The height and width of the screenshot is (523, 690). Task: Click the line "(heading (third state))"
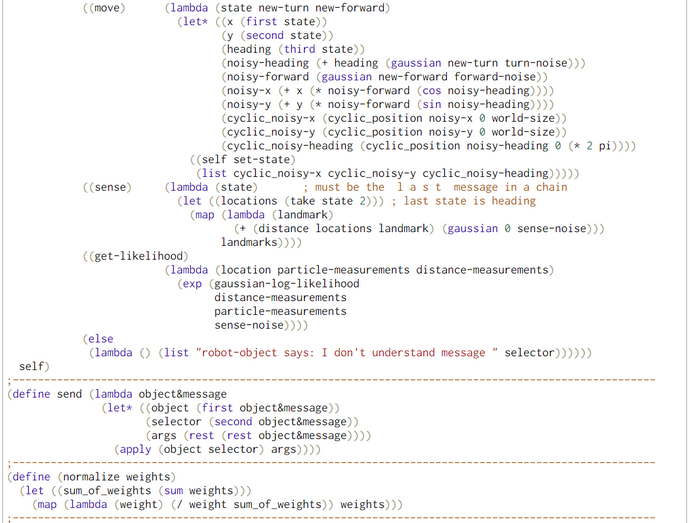coord(294,49)
